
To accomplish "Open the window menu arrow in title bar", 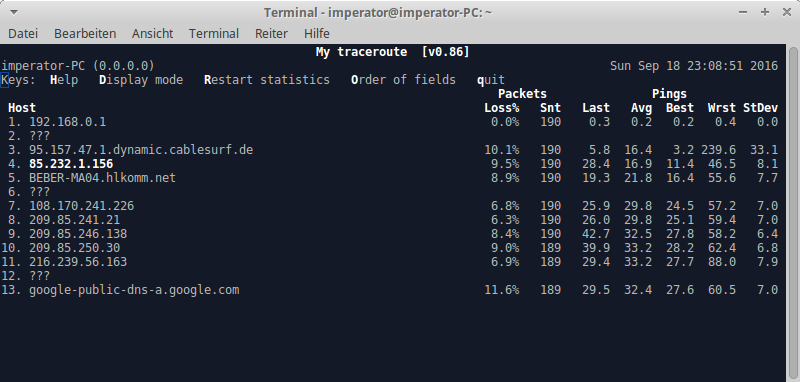I will (x=13, y=12).
